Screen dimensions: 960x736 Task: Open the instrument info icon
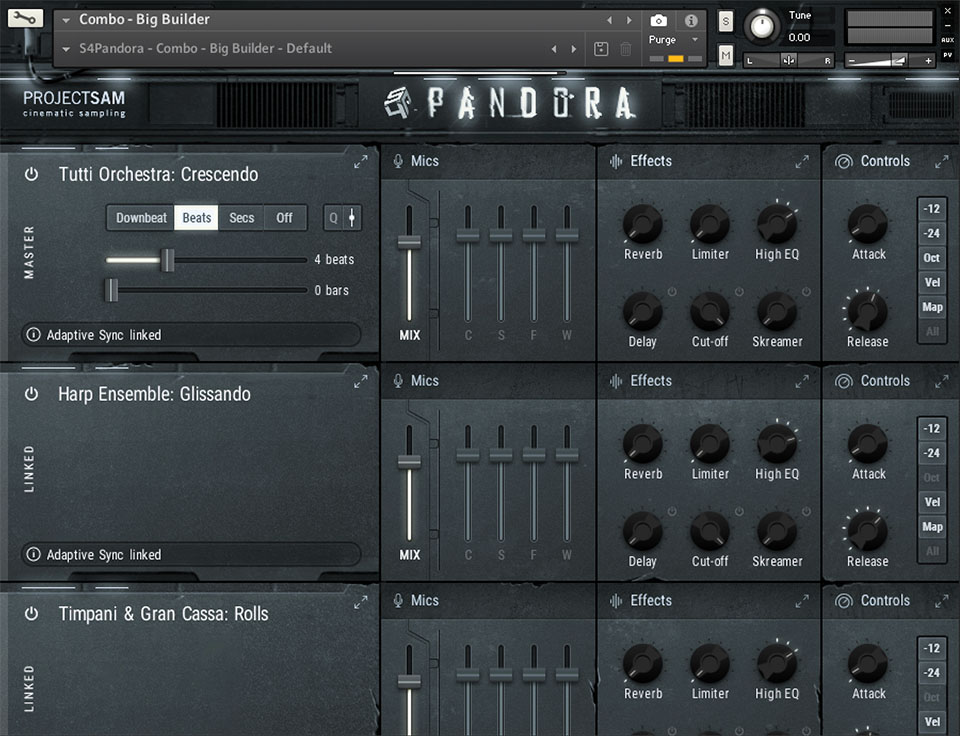click(691, 21)
